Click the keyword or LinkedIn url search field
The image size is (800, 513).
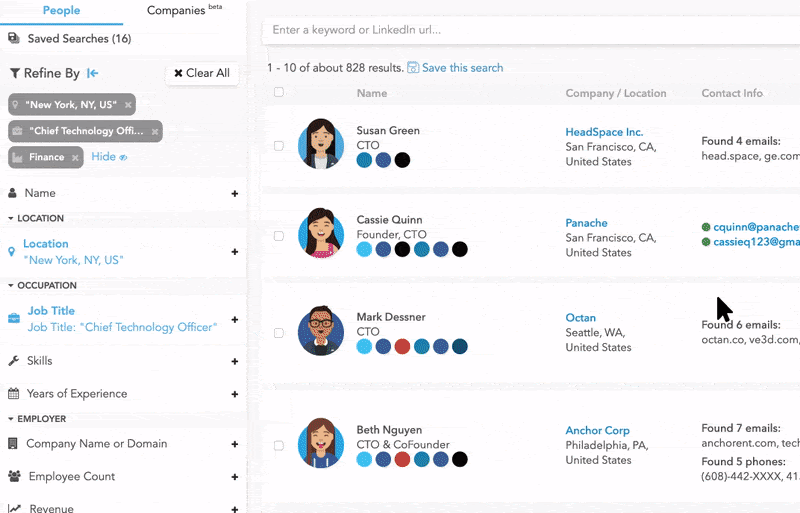[x=531, y=30]
